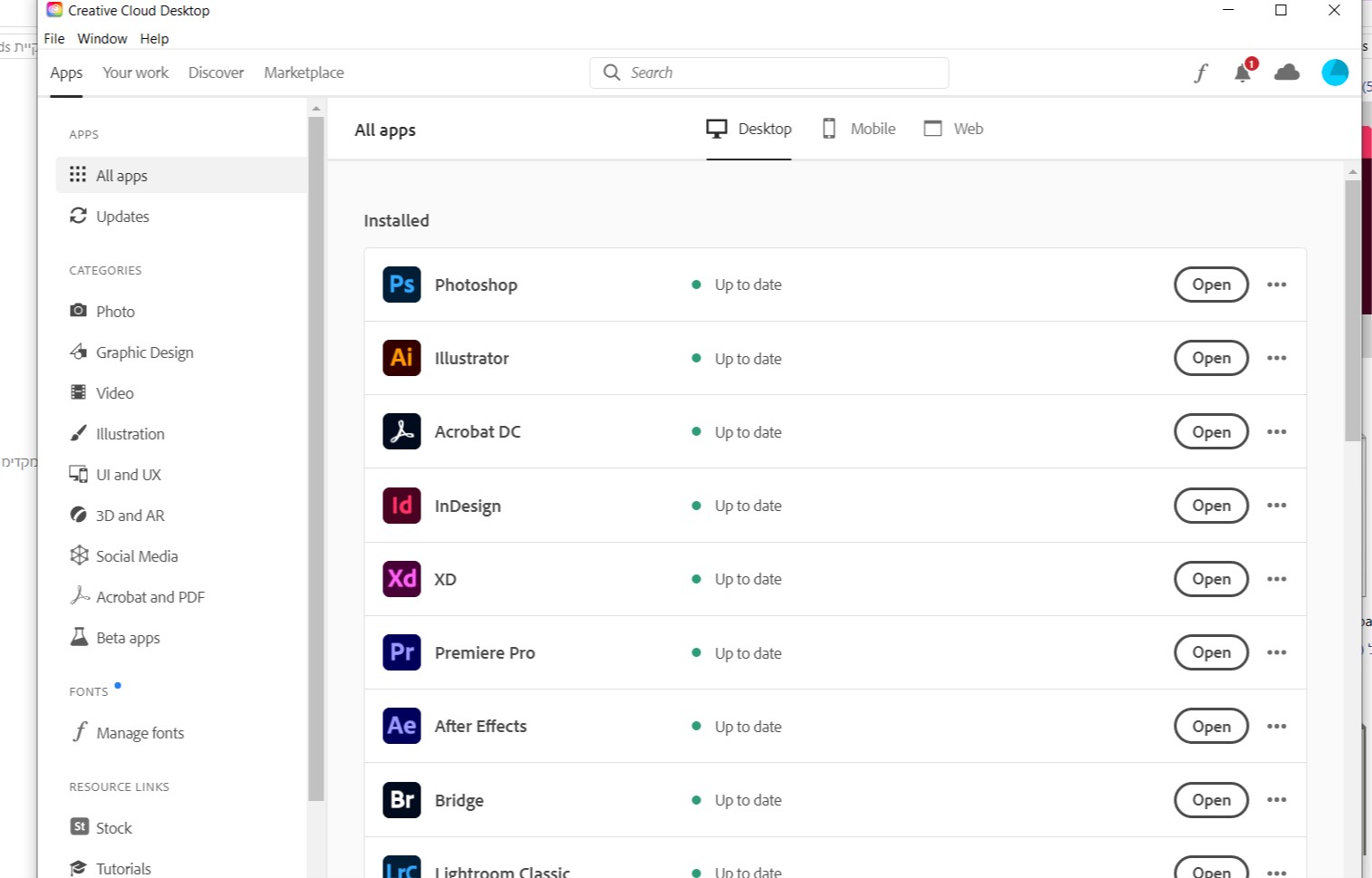This screenshot has height=878, width=1372.
Task: Click the After Effects app icon
Action: [x=401, y=726]
